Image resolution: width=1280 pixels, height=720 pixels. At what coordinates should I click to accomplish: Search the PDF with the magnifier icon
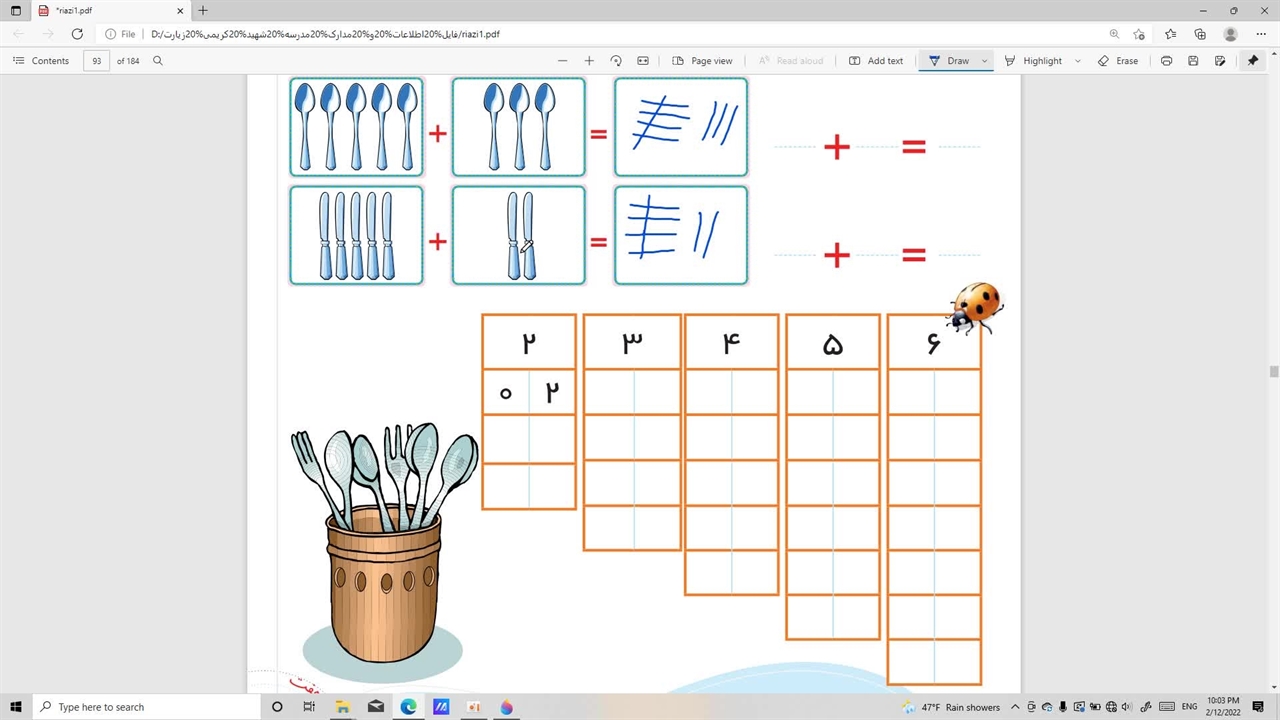[158, 61]
